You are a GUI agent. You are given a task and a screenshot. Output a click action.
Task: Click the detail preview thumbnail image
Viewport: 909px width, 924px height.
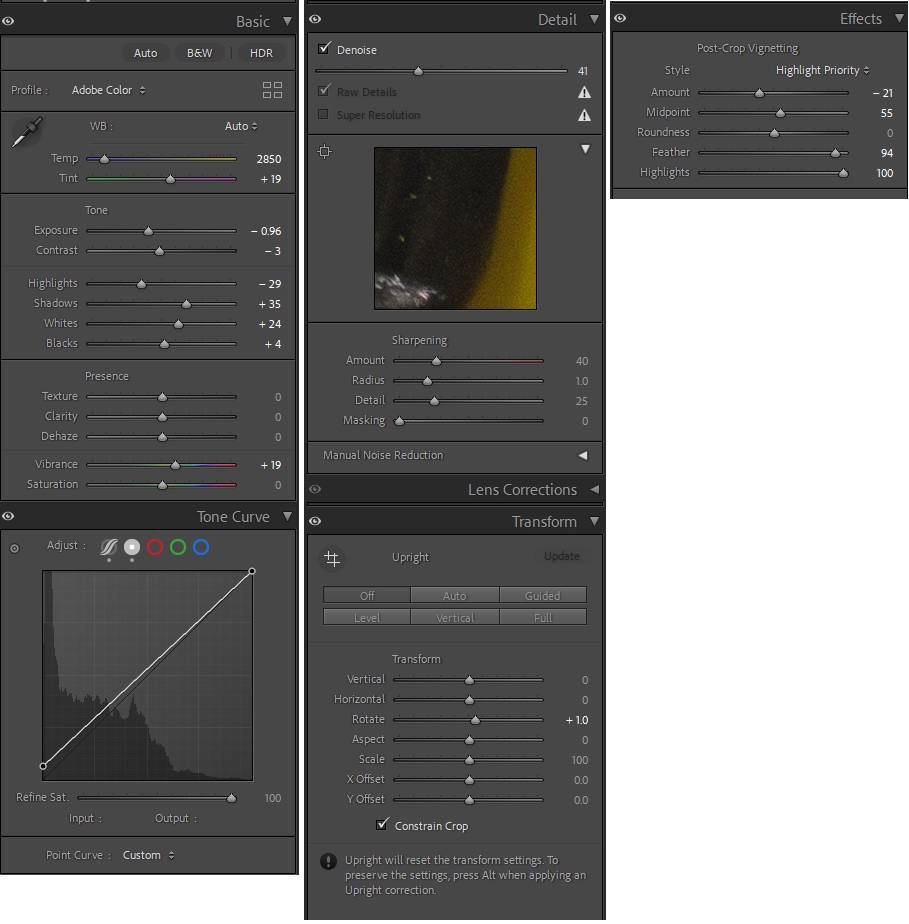tap(455, 228)
